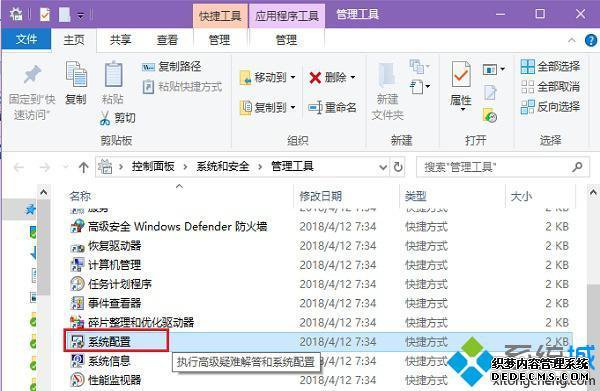This screenshot has width=600, height=391.
Task: Click the Performance Monitor icon
Action: (x=77, y=380)
